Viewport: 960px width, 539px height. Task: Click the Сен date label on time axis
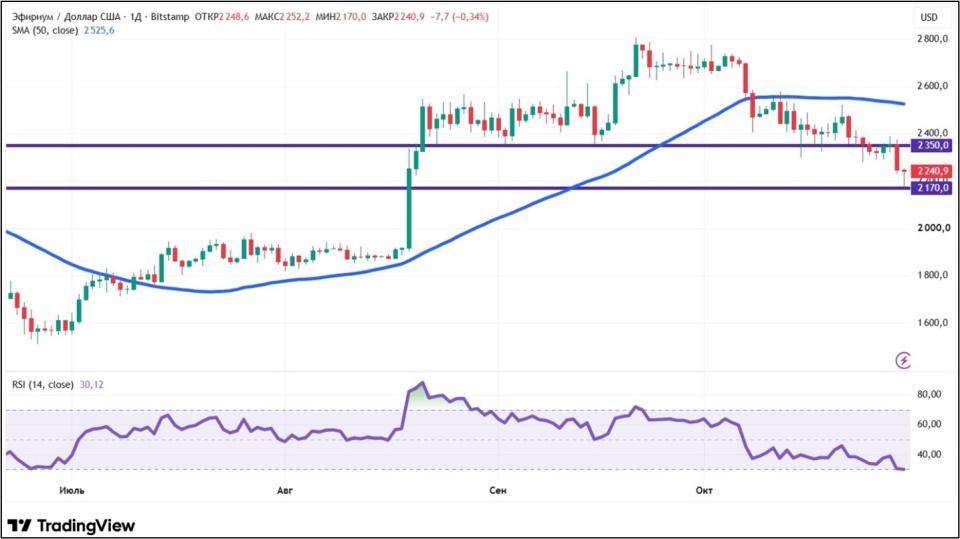(498, 491)
